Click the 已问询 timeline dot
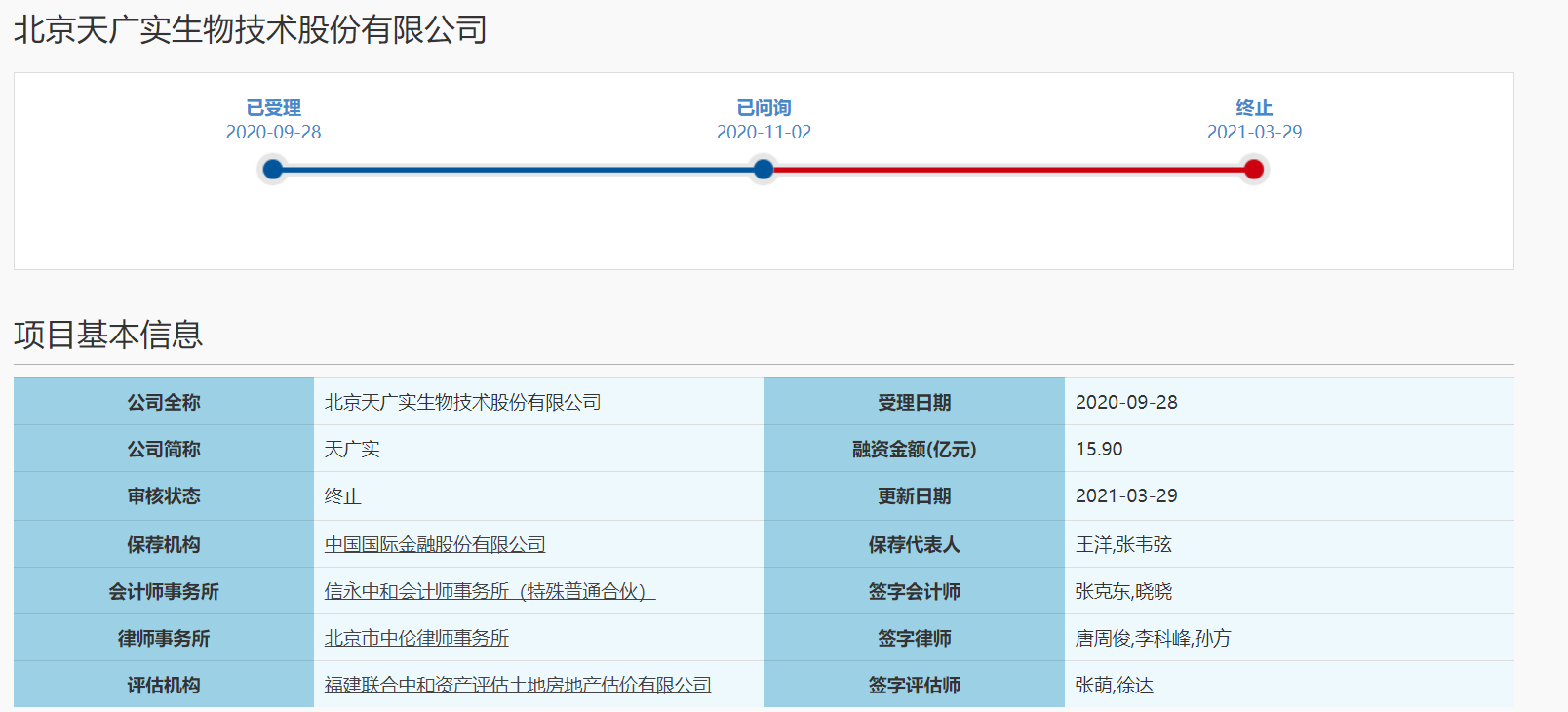The height and width of the screenshot is (712, 1568). tap(764, 170)
